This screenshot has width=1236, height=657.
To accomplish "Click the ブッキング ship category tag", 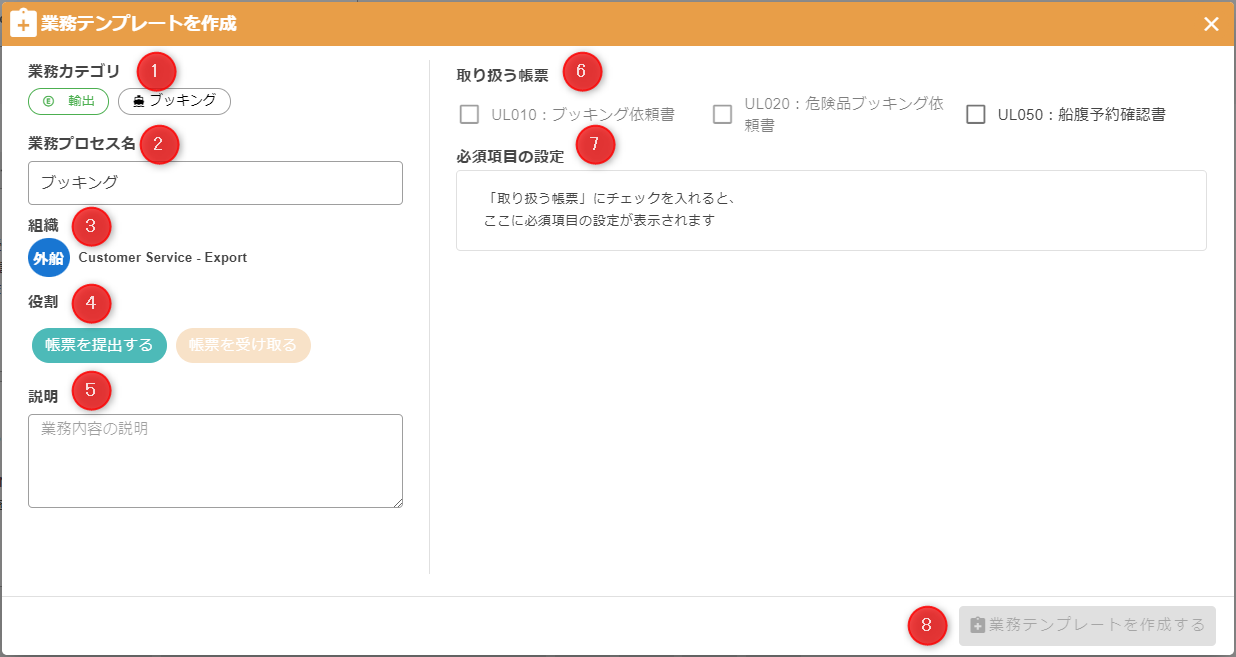I will 174,101.
